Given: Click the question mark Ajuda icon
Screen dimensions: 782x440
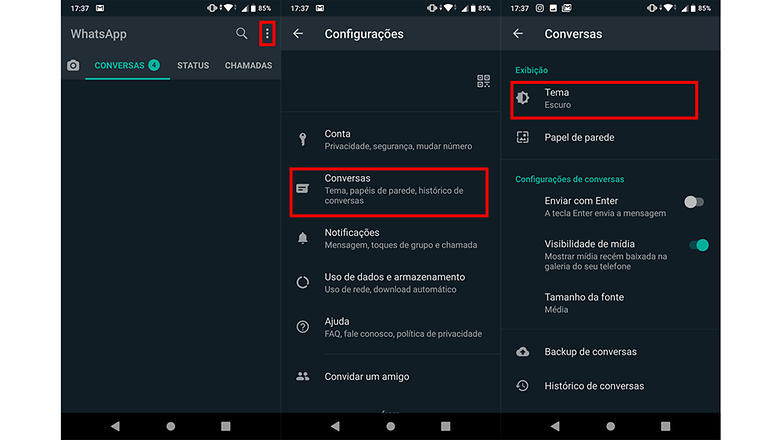Looking at the screenshot, I should pos(303,327).
